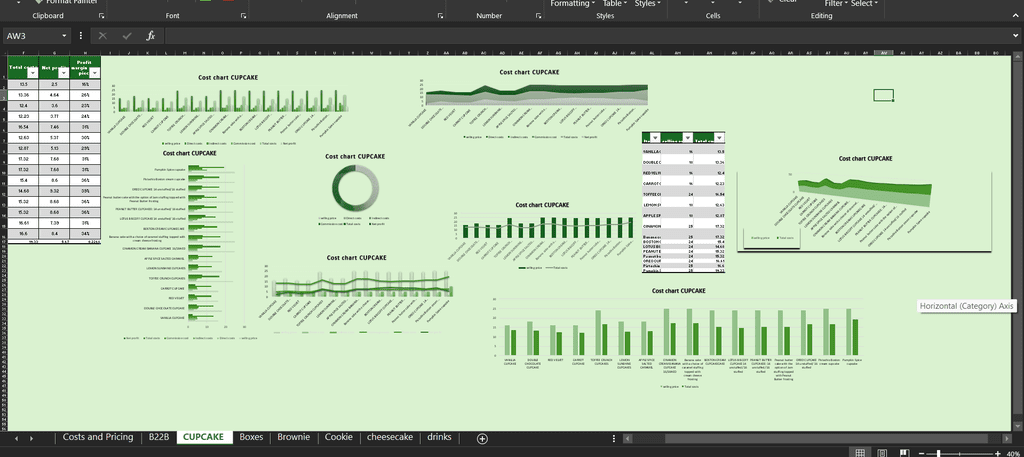This screenshot has width=1024, height=457.
Task: Open the Cookie sheet tab
Action: tap(339, 437)
